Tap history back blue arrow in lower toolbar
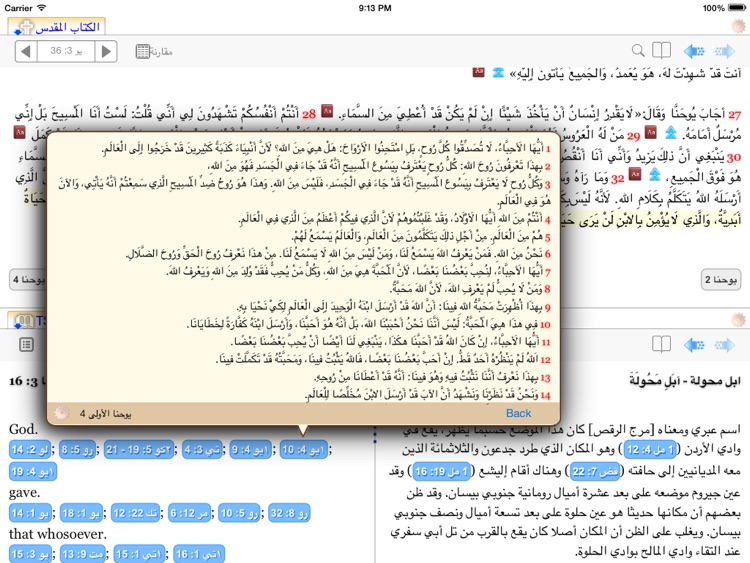Screen dimensions: 750x563 coord(694,344)
